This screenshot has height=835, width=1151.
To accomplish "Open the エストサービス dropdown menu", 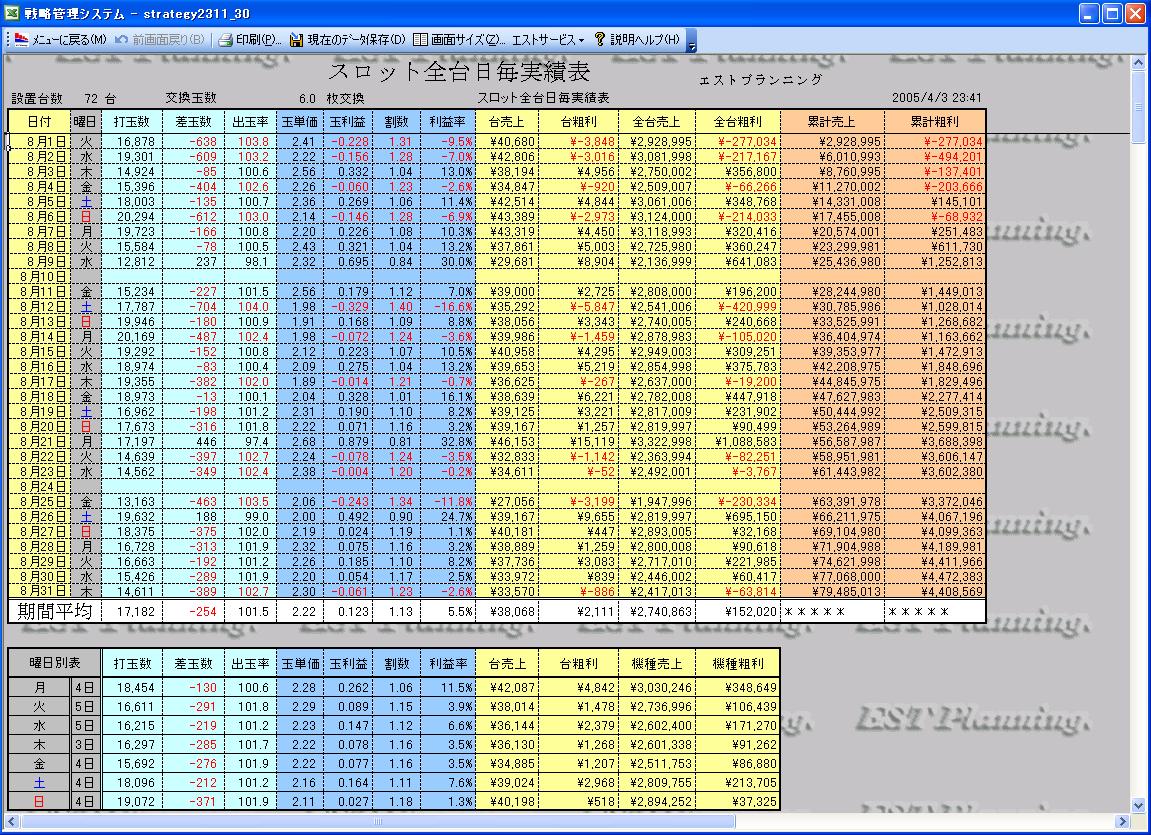I will tap(548, 40).
